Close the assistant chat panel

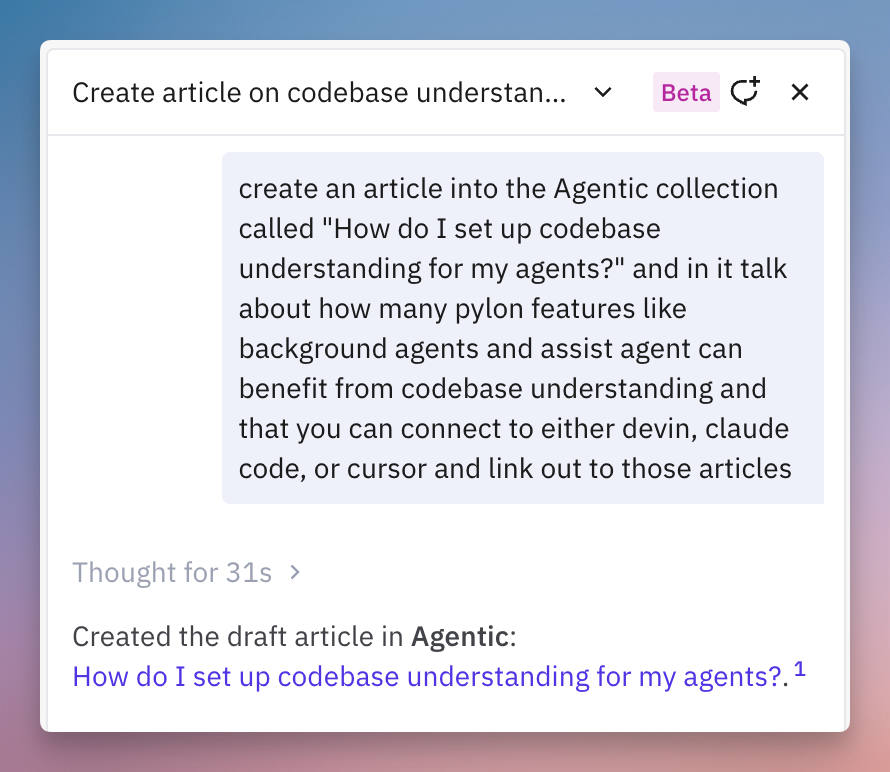(x=800, y=92)
